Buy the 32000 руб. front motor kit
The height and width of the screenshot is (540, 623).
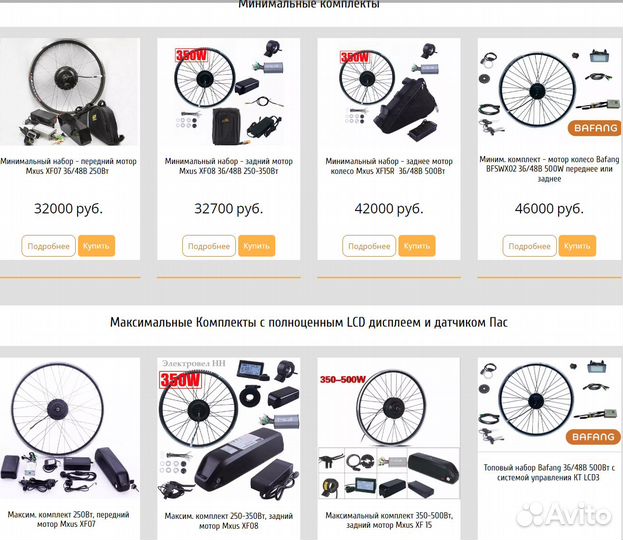tap(97, 246)
